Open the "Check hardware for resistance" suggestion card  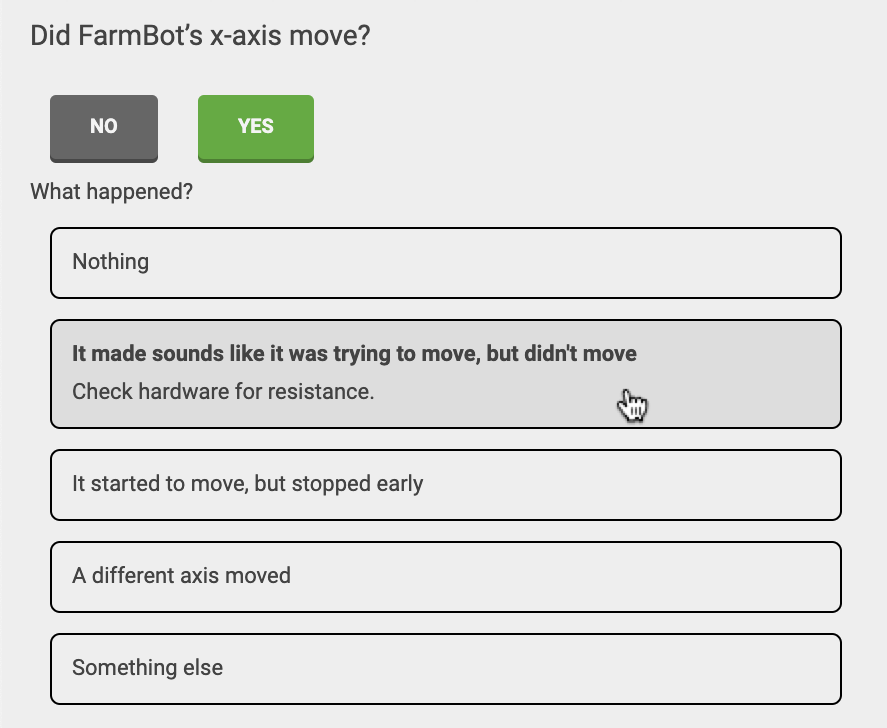(x=445, y=373)
